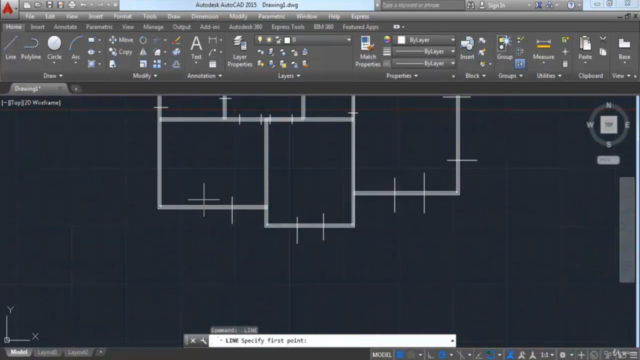Click the Offset tool icon
640x360 pixels.
point(176,64)
